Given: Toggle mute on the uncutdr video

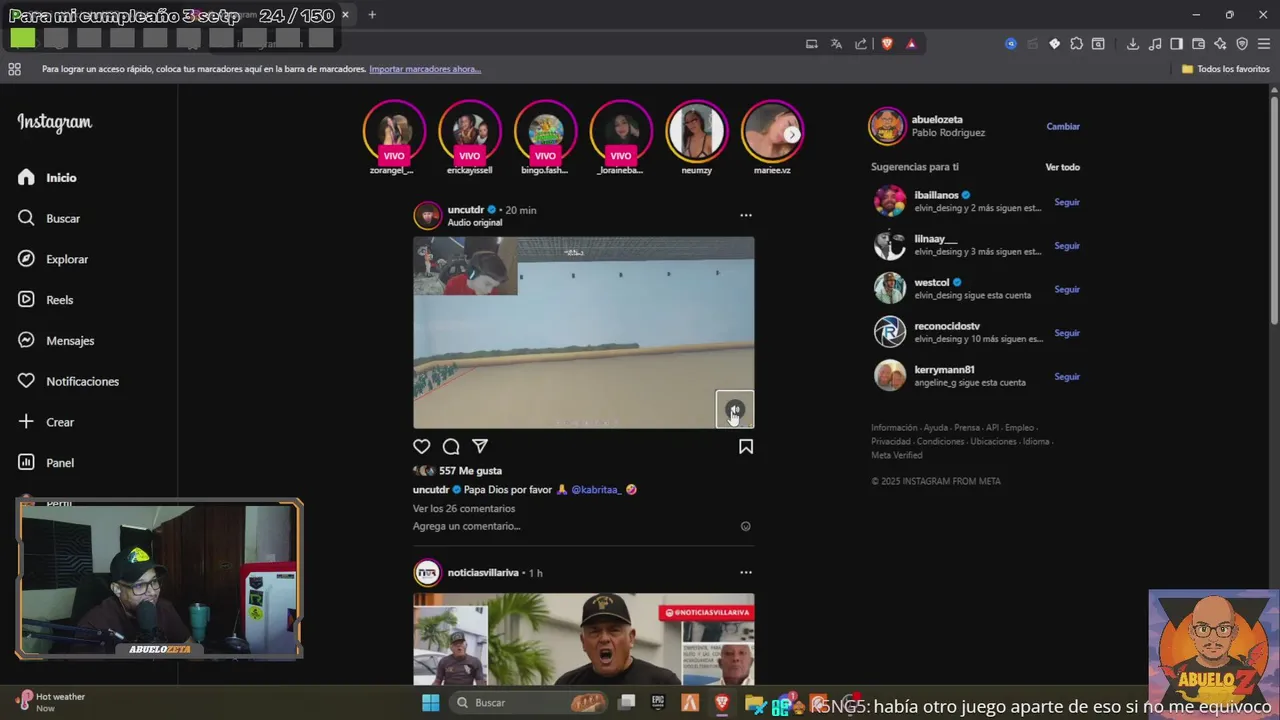Looking at the screenshot, I should pyautogui.click(x=735, y=409).
